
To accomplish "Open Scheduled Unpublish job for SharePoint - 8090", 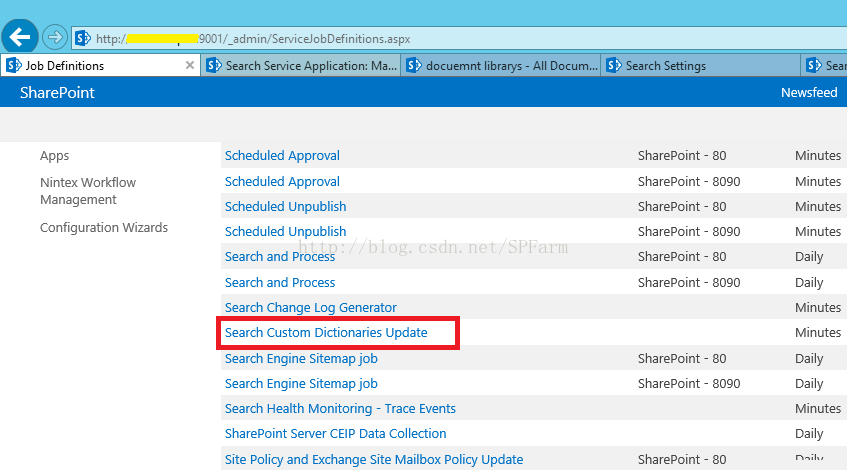I will click(x=285, y=231).
